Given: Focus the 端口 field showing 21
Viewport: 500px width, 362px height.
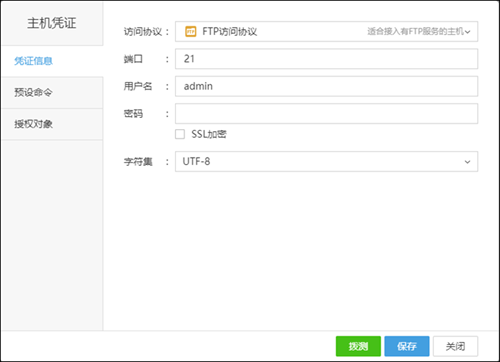Looking at the screenshot, I should [326, 59].
